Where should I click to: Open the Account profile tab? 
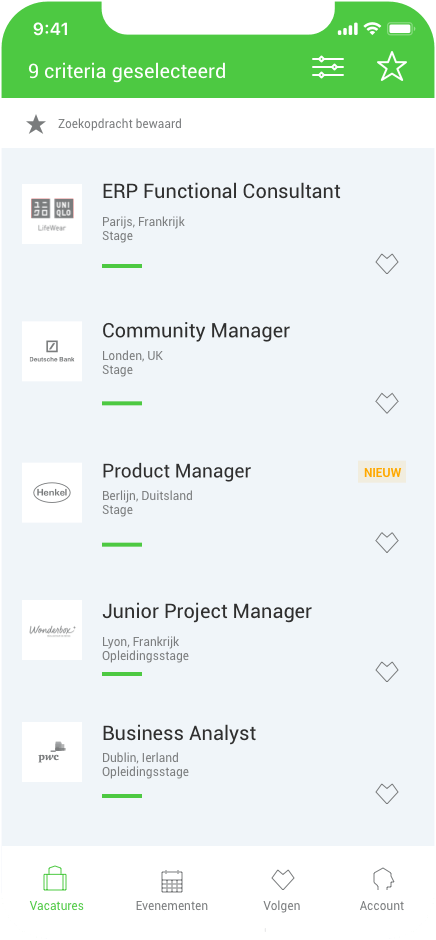(382, 890)
